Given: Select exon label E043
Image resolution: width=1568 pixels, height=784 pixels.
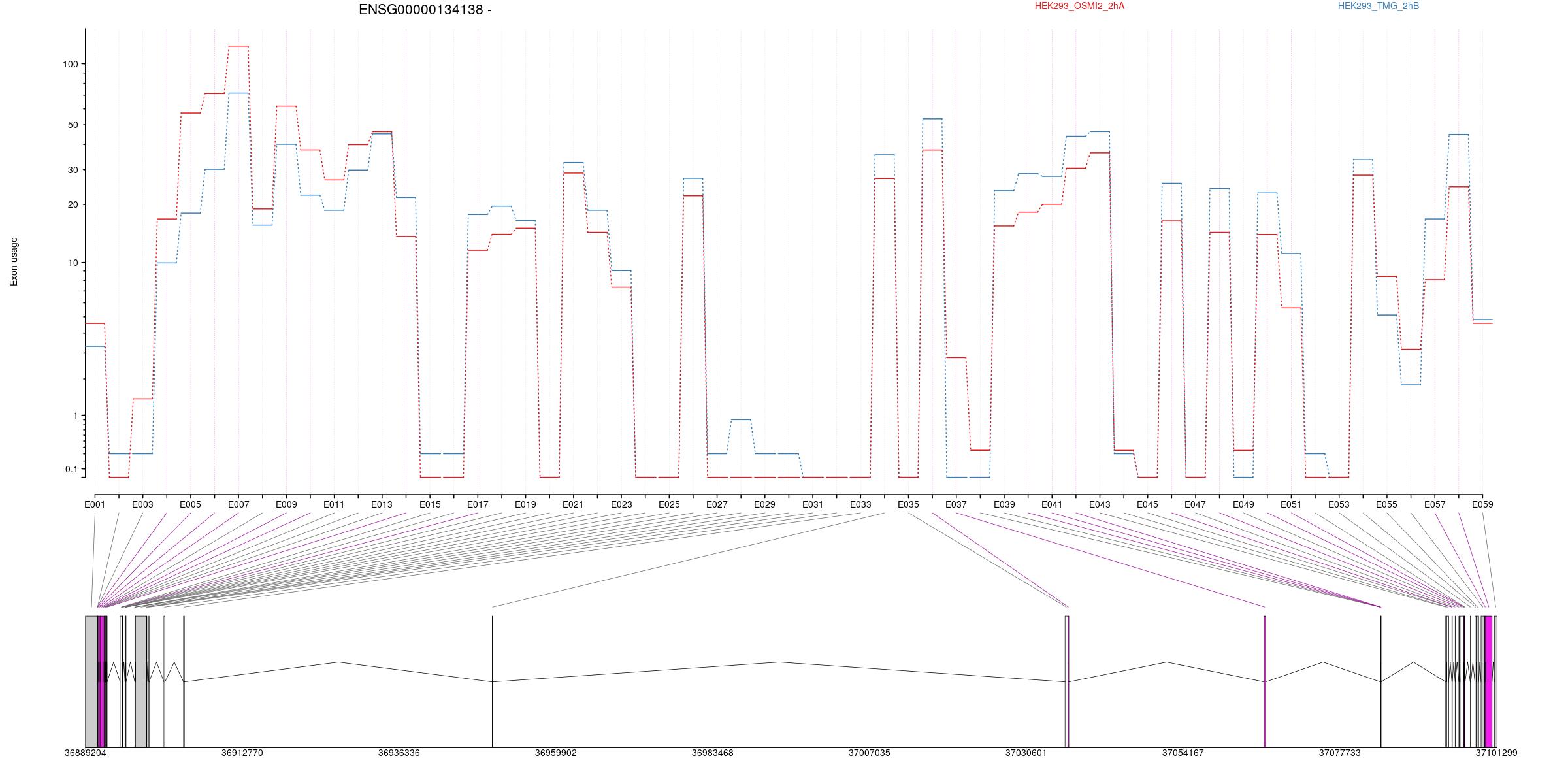Looking at the screenshot, I should (1100, 504).
